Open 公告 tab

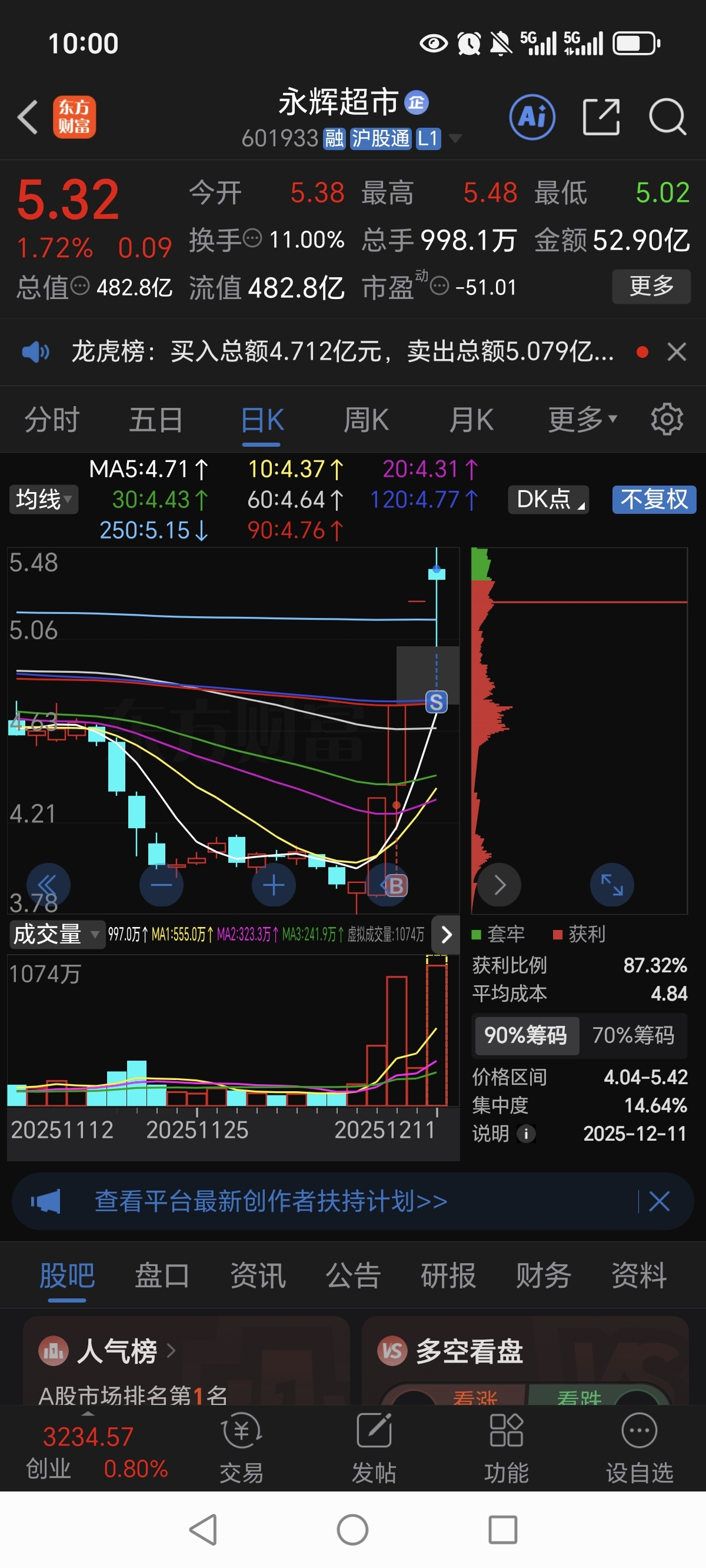click(x=353, y=1275)
